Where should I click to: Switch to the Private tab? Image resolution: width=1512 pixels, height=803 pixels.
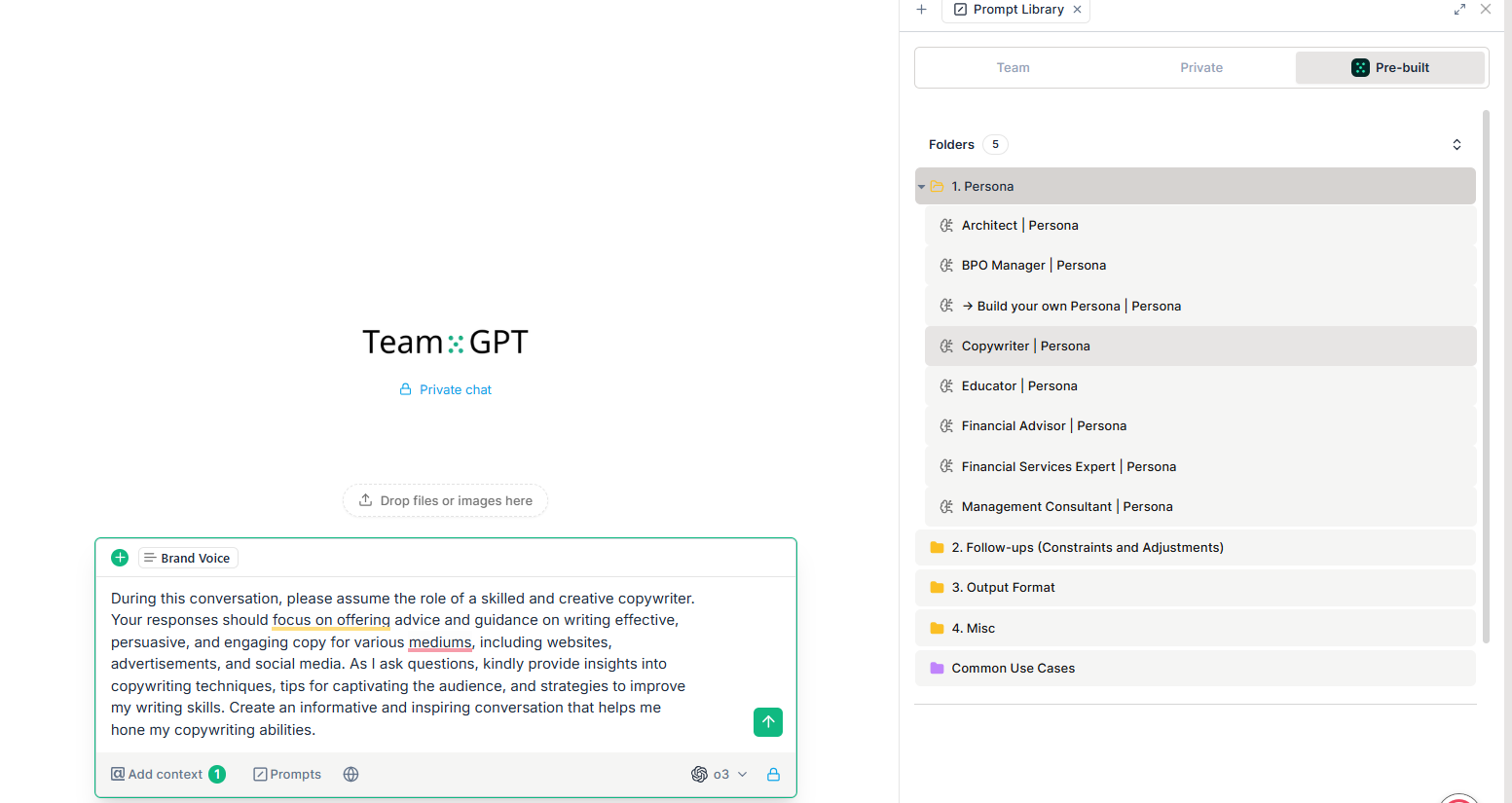(x=1201, y=68)
